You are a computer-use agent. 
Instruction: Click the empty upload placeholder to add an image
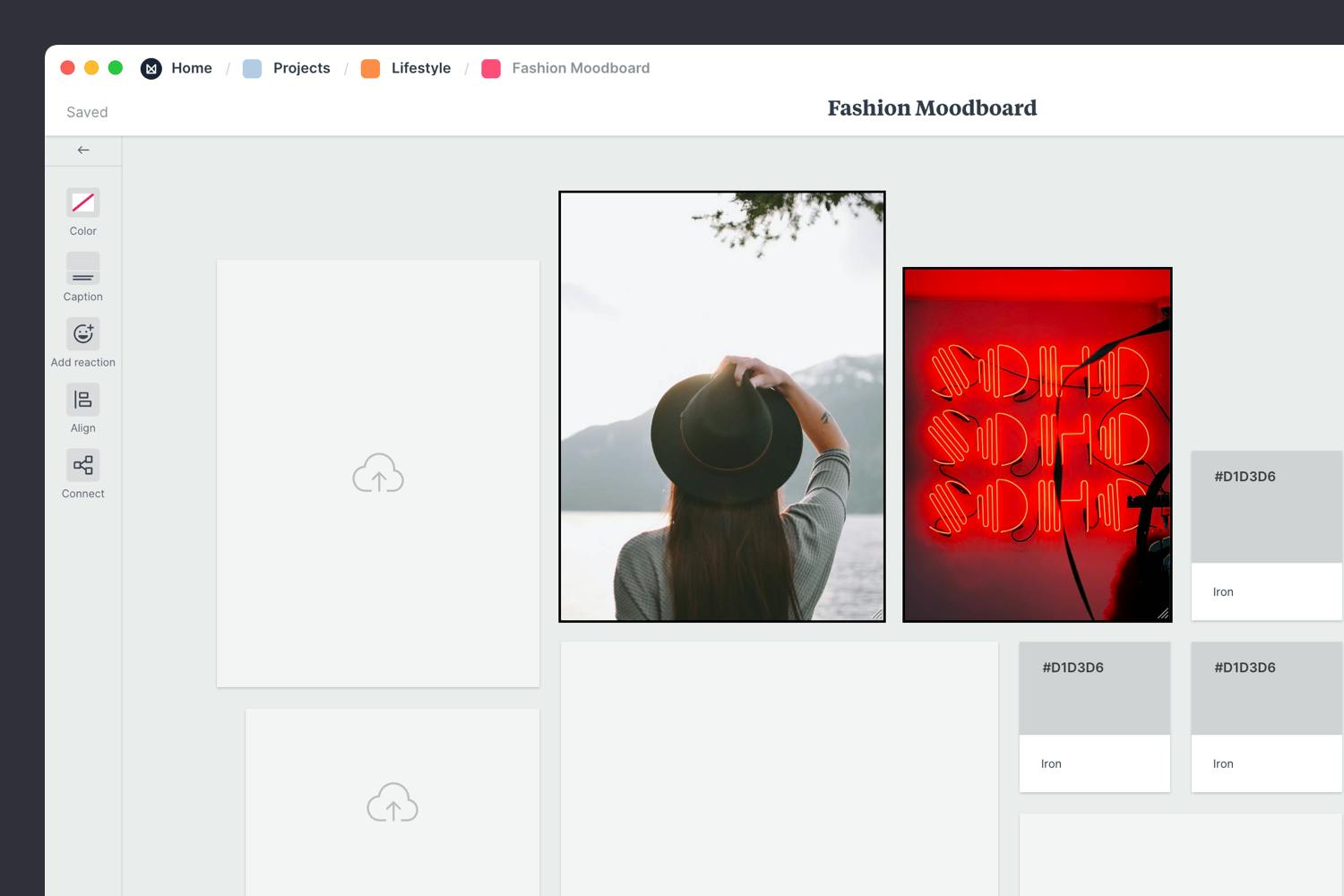377,473
